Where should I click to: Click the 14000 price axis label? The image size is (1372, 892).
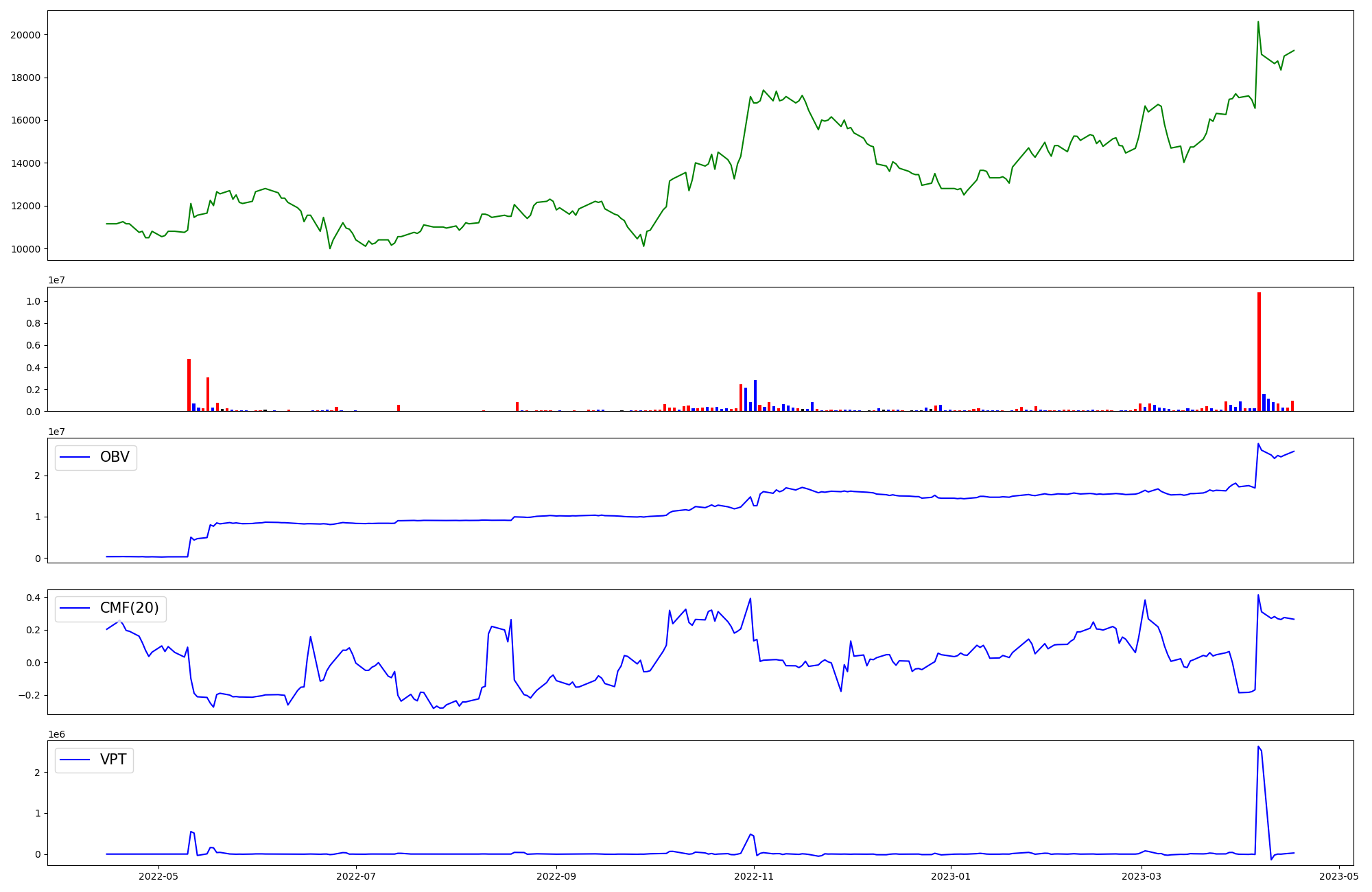point(25,163)
